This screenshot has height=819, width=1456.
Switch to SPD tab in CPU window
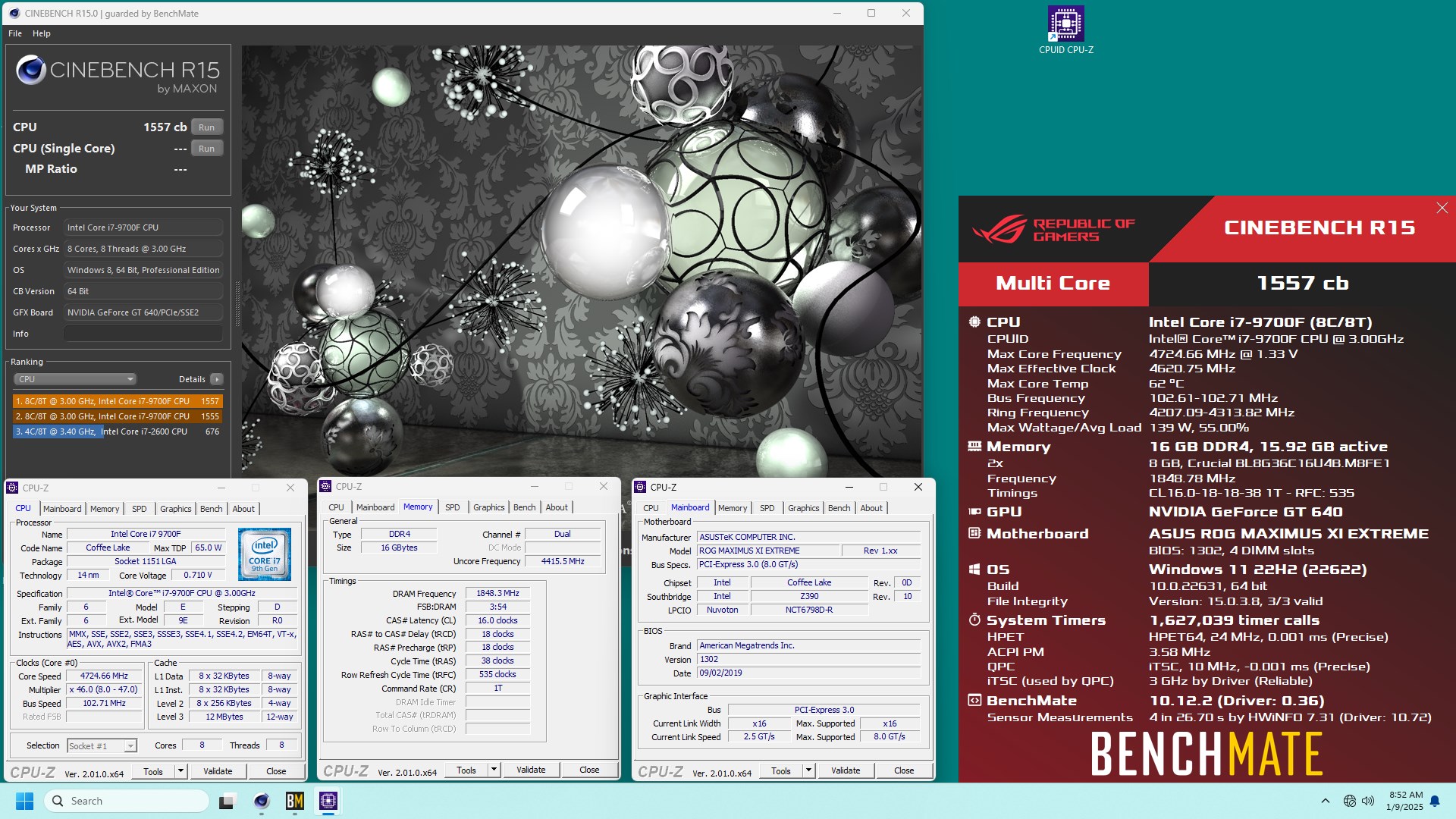tap(140, 509)
